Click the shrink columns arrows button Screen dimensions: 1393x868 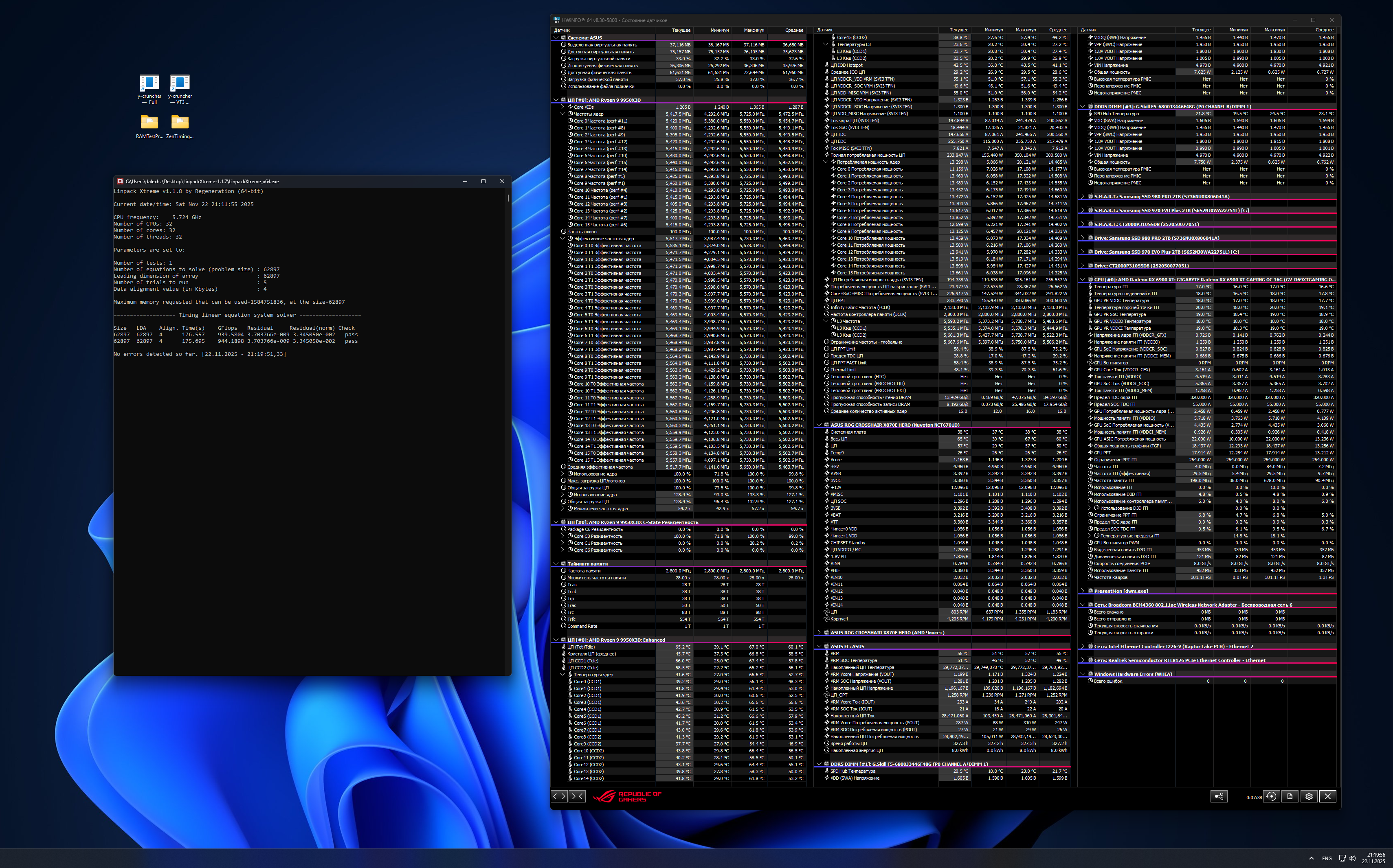click(x=577, y=796)
